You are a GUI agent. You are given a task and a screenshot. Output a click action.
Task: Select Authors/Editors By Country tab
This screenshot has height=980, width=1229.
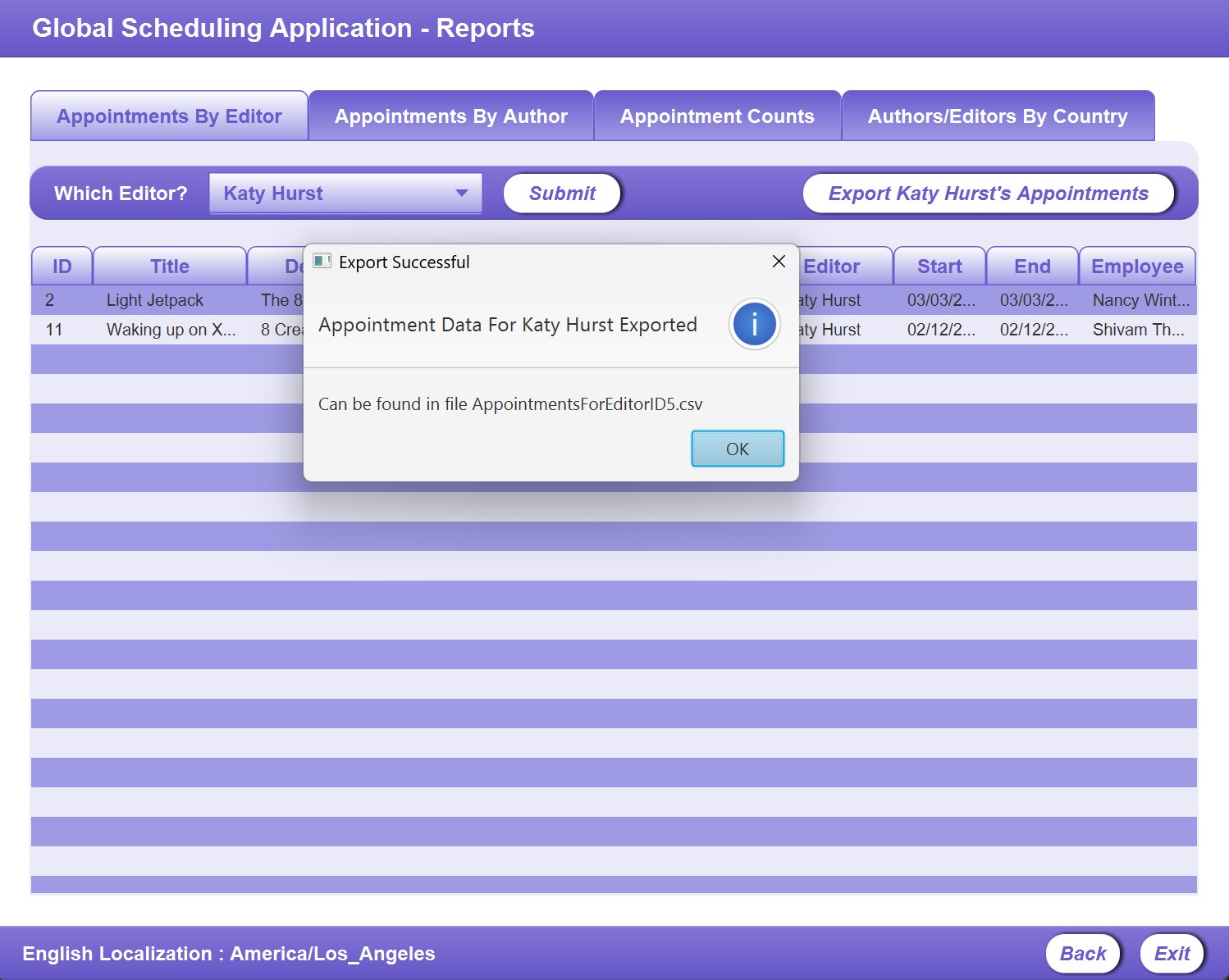pyautogui.click(x=997, y=116)
